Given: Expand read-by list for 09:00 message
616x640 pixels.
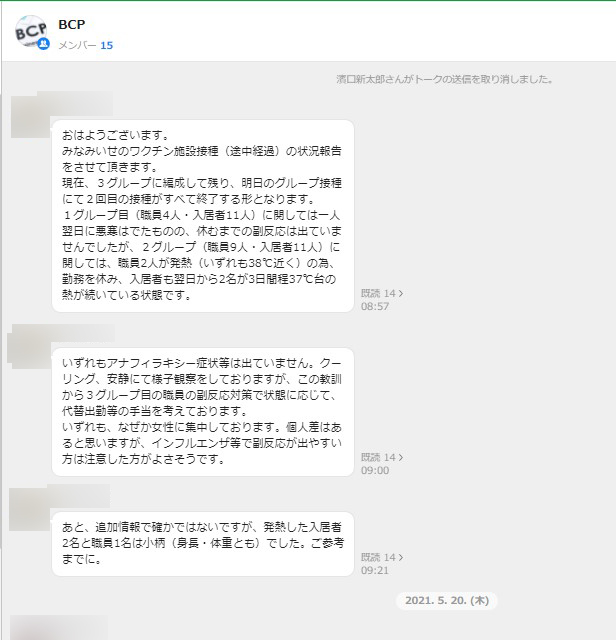Looking at the screenshot, I should pyautogui.click(x=382, y=457).
